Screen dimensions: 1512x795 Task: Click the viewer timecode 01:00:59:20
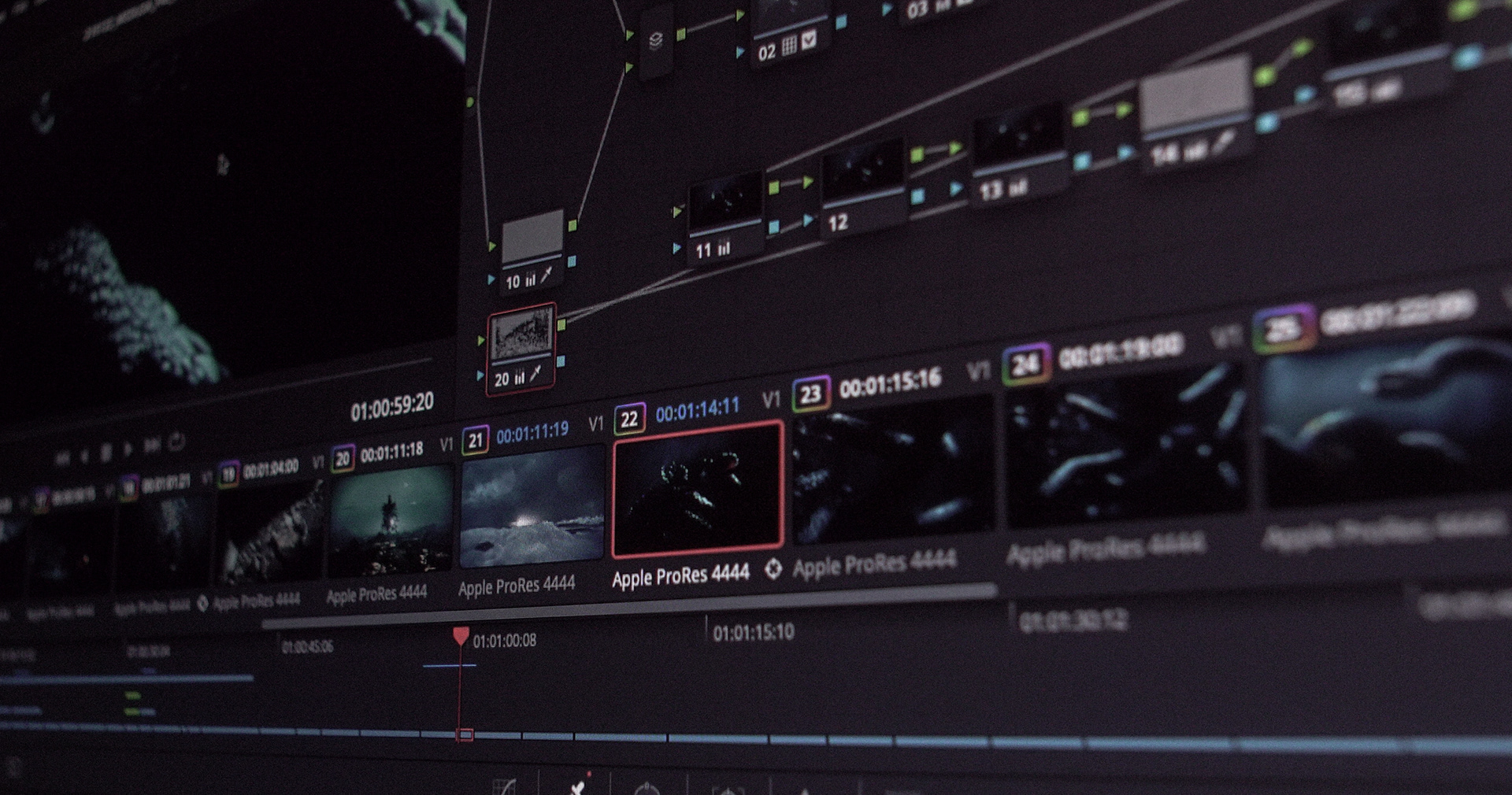391,406
